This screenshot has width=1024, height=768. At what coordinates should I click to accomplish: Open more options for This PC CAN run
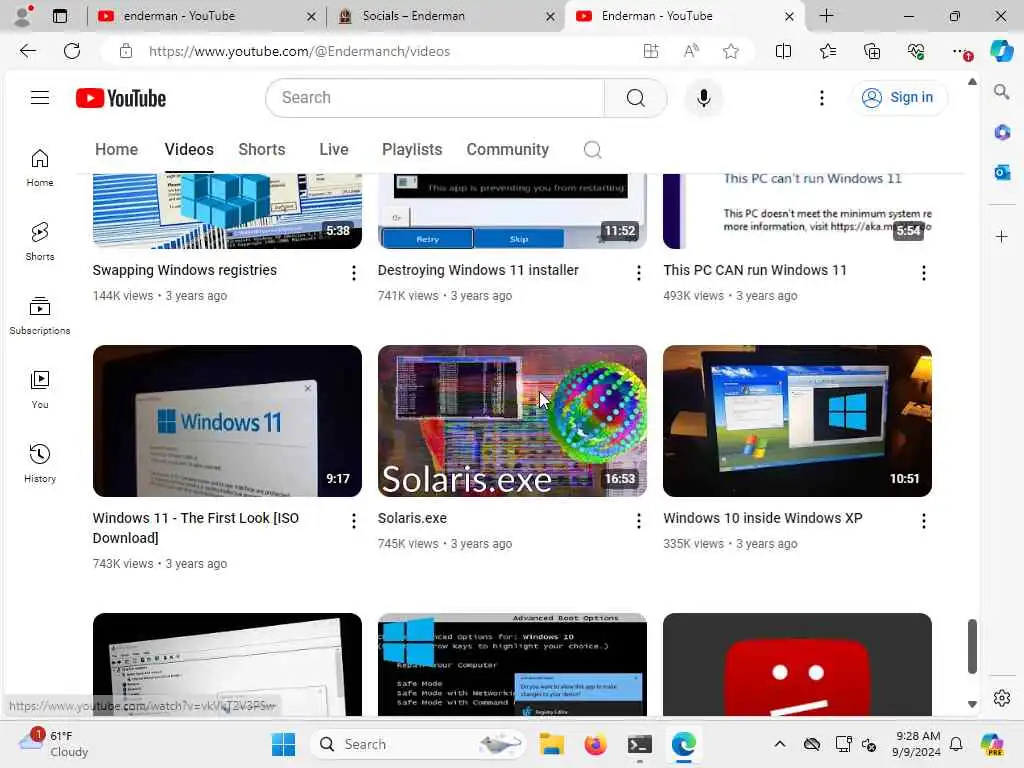[x=923, y=273]
